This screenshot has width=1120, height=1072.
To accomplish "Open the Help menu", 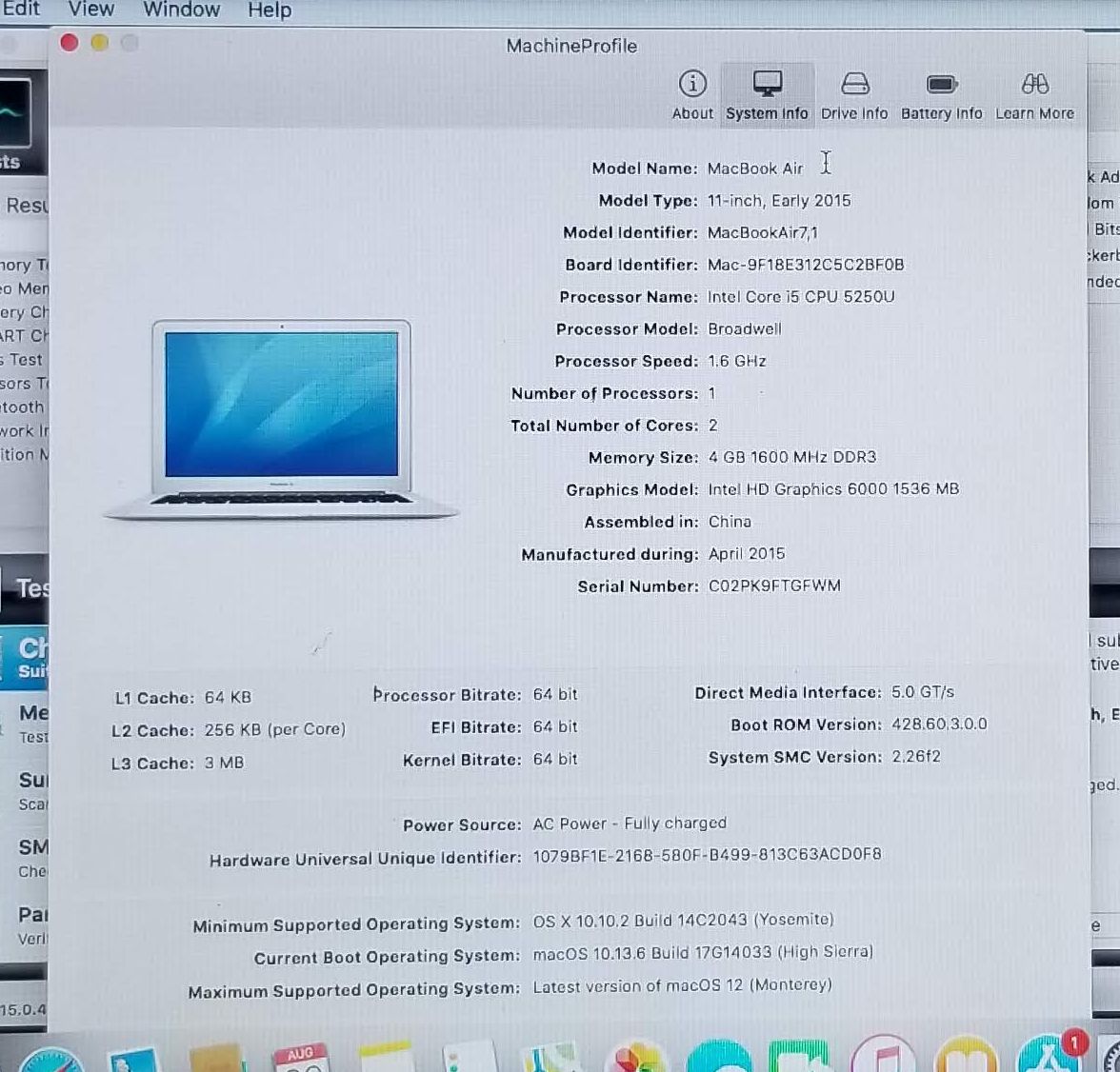I will (270, 10).
